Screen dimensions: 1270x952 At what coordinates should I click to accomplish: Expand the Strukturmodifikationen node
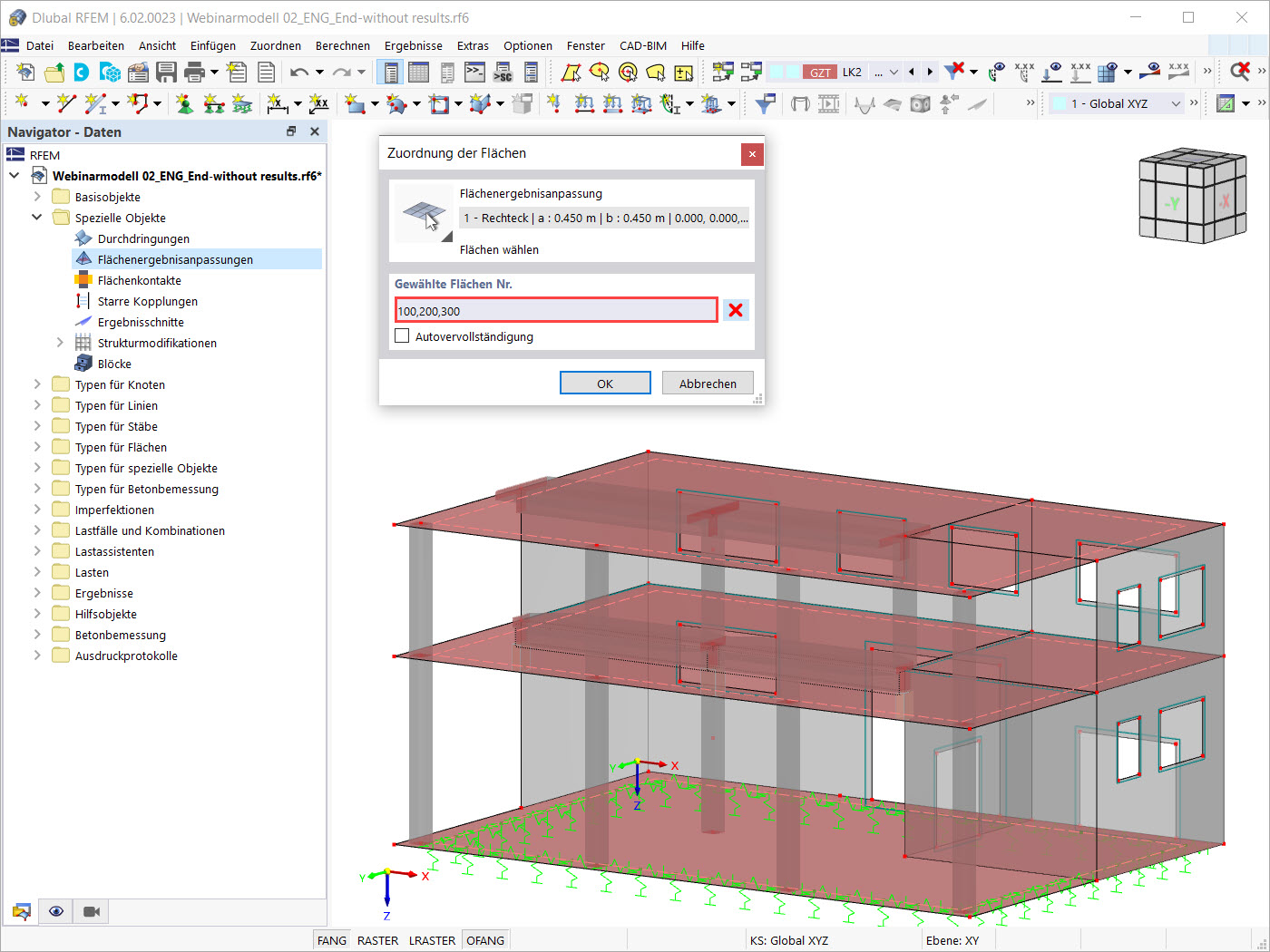(60, 343)
